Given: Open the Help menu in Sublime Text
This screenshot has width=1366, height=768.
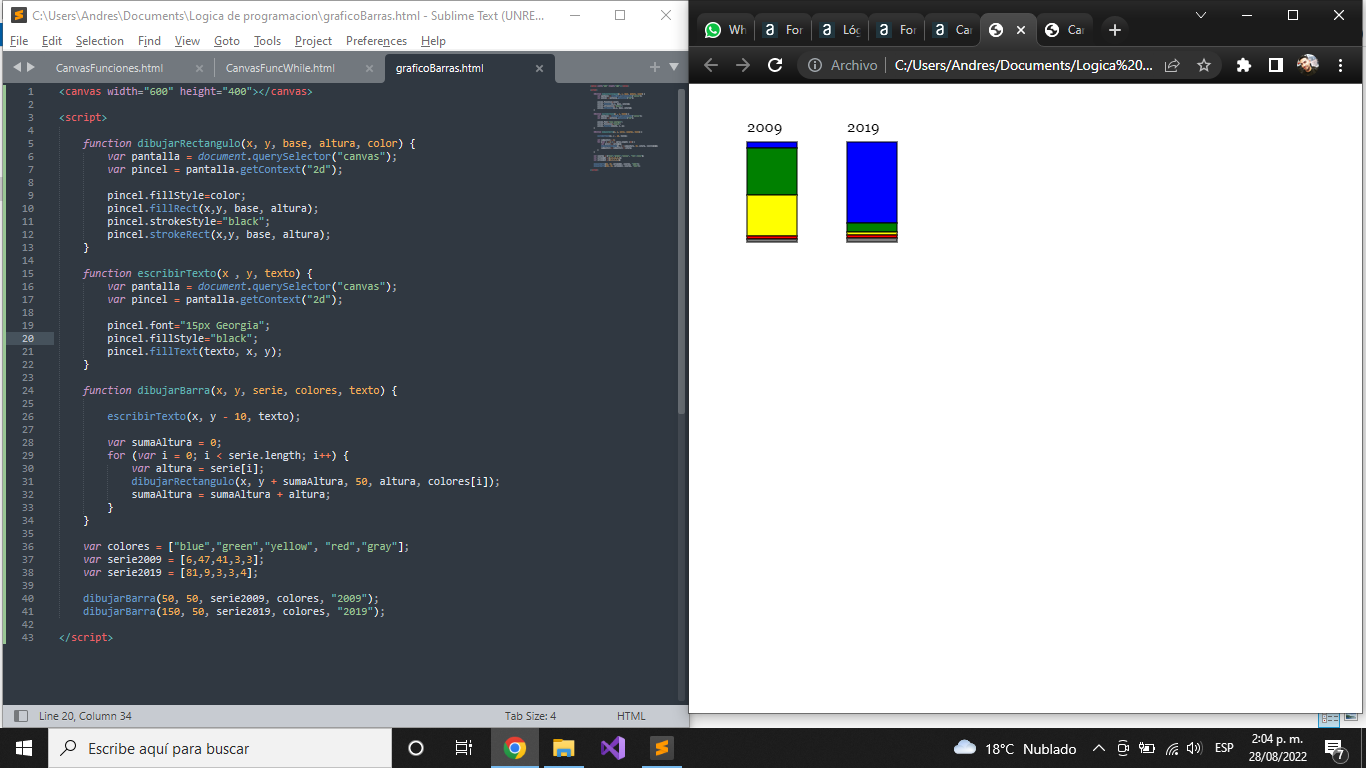Looking at the screenshot, I should click(433, 41).
